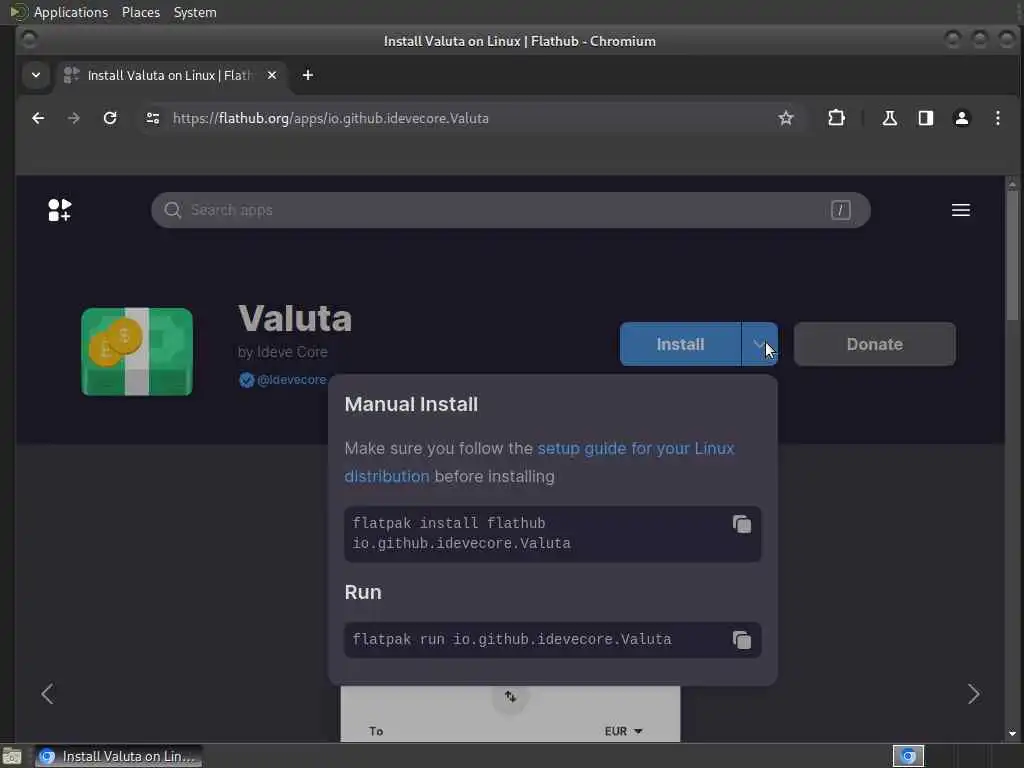Open the System menu
Image resolution: width=1024 pixels, height=768 pixels.
pos(195,12)
